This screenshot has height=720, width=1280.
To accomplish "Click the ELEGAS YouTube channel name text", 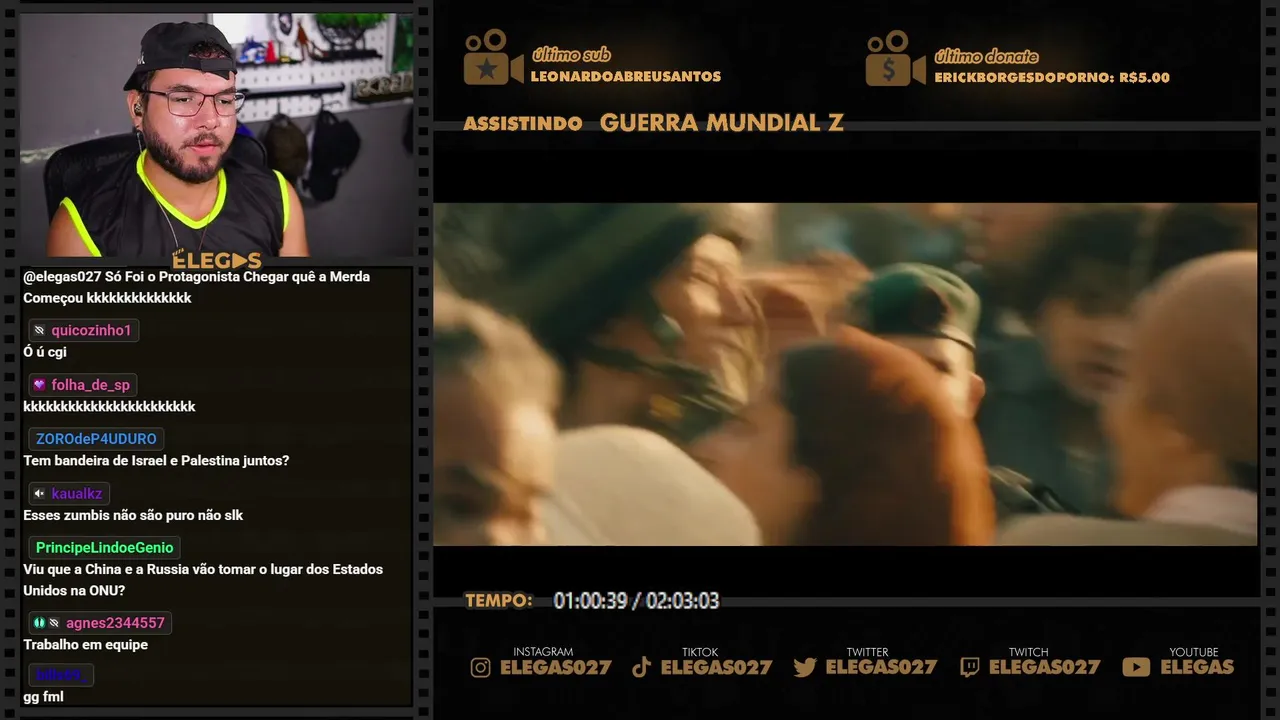I will coord(1197,667).
